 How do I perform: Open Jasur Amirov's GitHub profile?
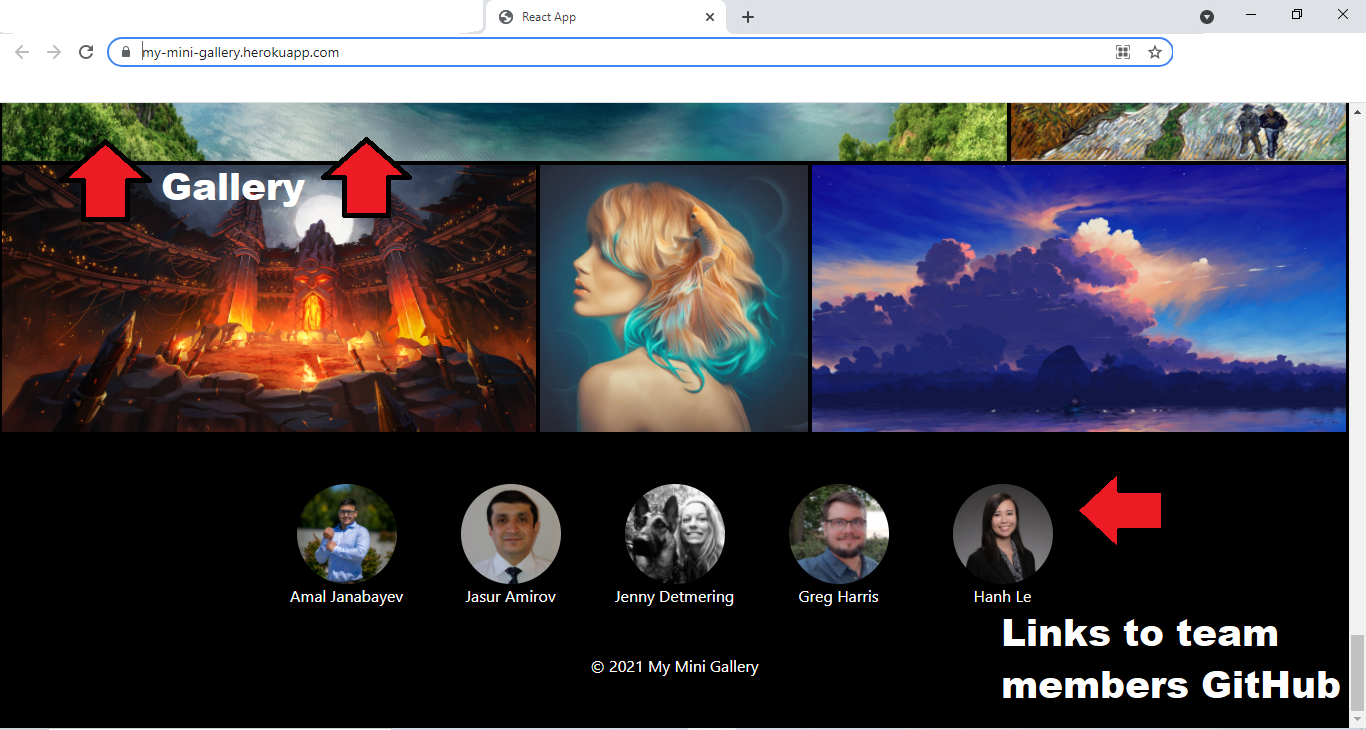[510, 534]
